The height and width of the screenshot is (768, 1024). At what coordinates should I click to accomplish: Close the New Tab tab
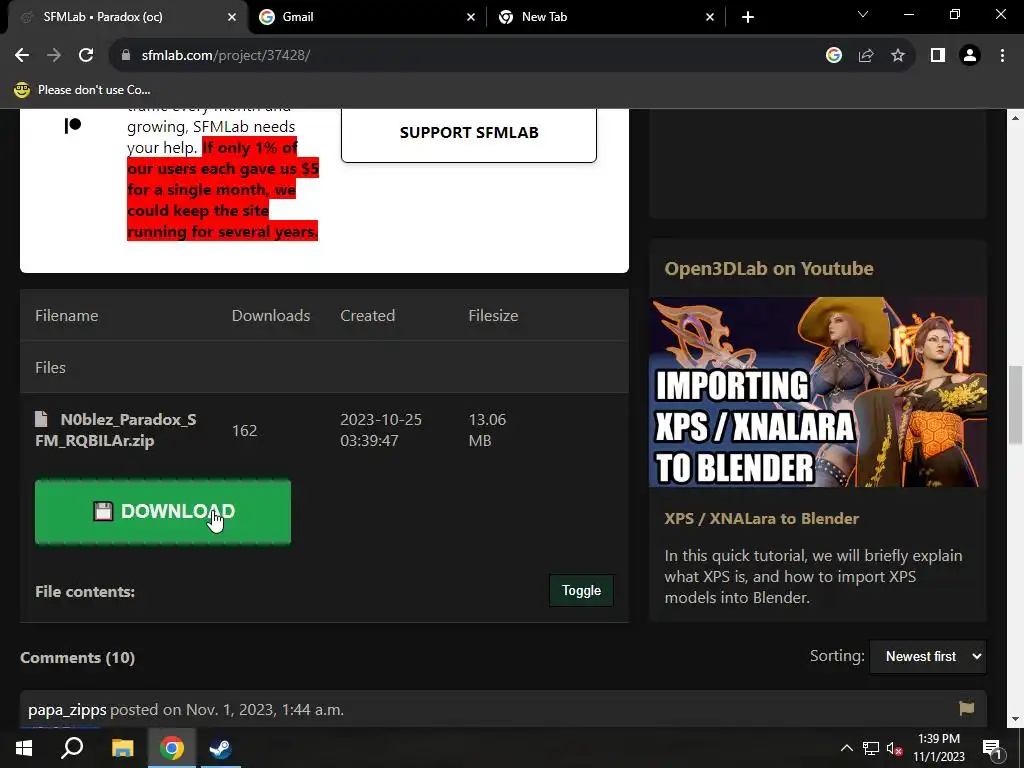click(710, 17)
